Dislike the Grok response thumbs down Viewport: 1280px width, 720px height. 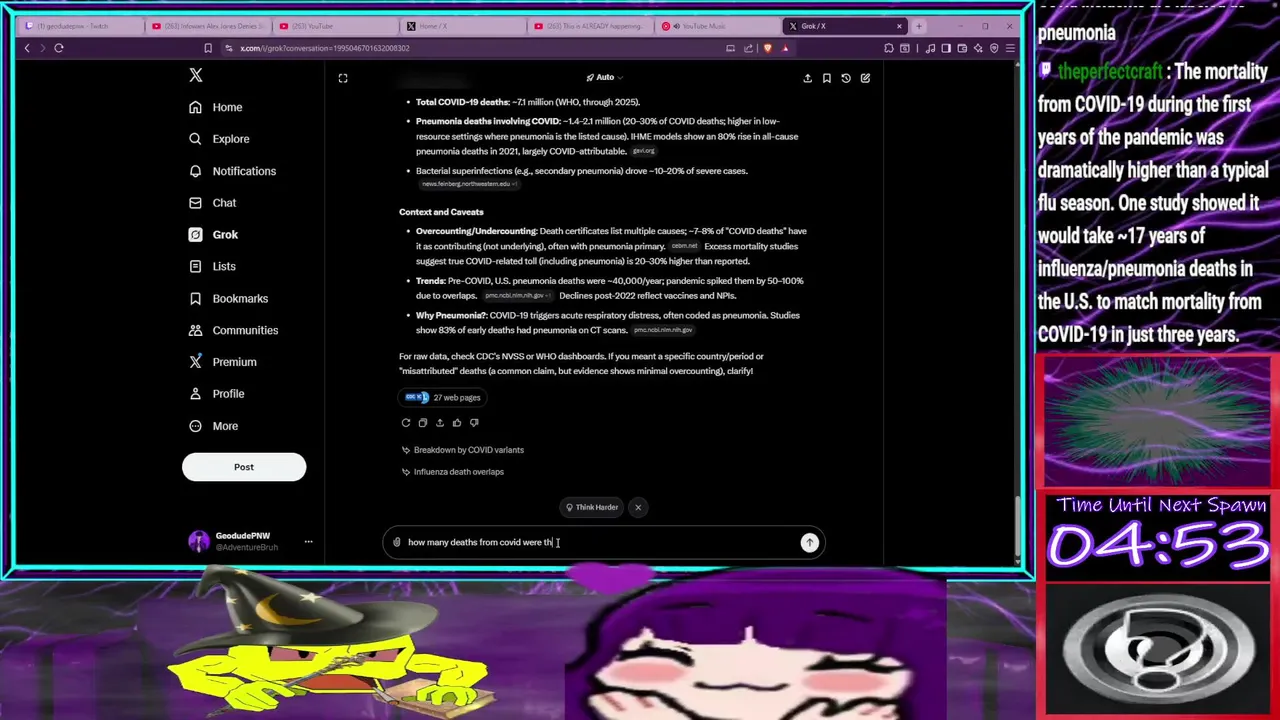[474, 422]
